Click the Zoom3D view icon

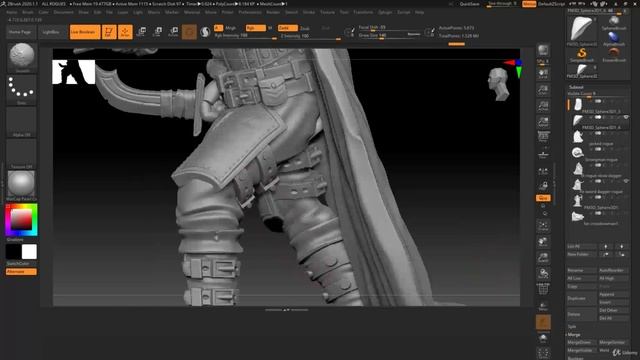(543, 258)
